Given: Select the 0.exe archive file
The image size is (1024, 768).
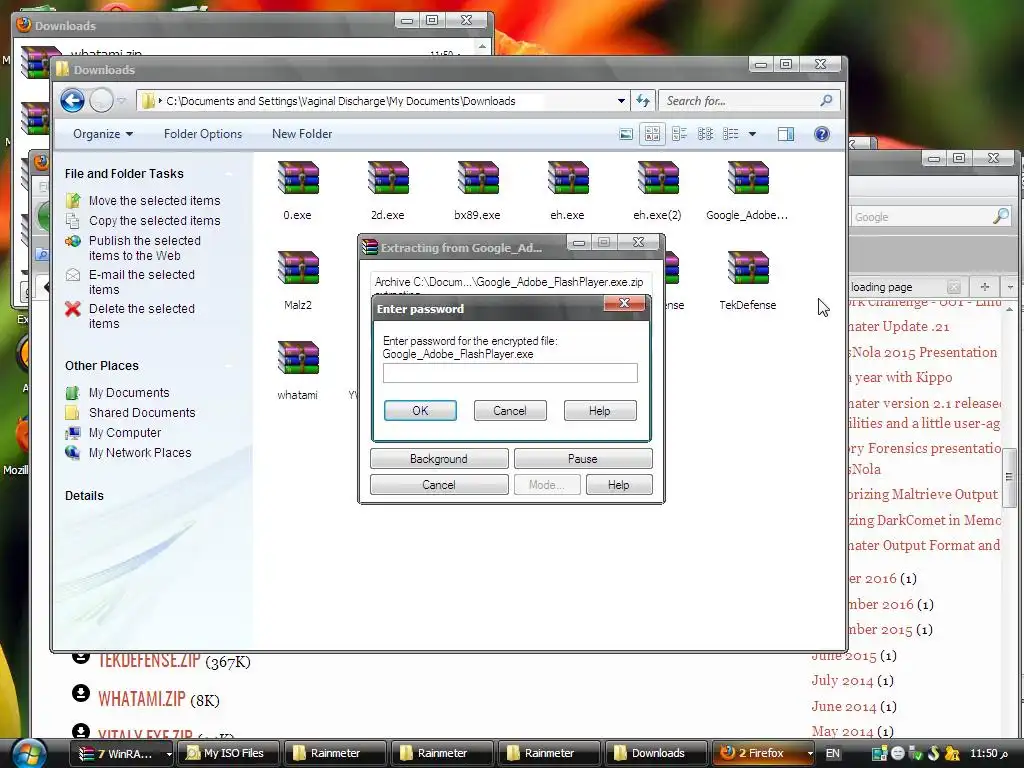Looking at the screenshot, I should click(x=298, y=191).
